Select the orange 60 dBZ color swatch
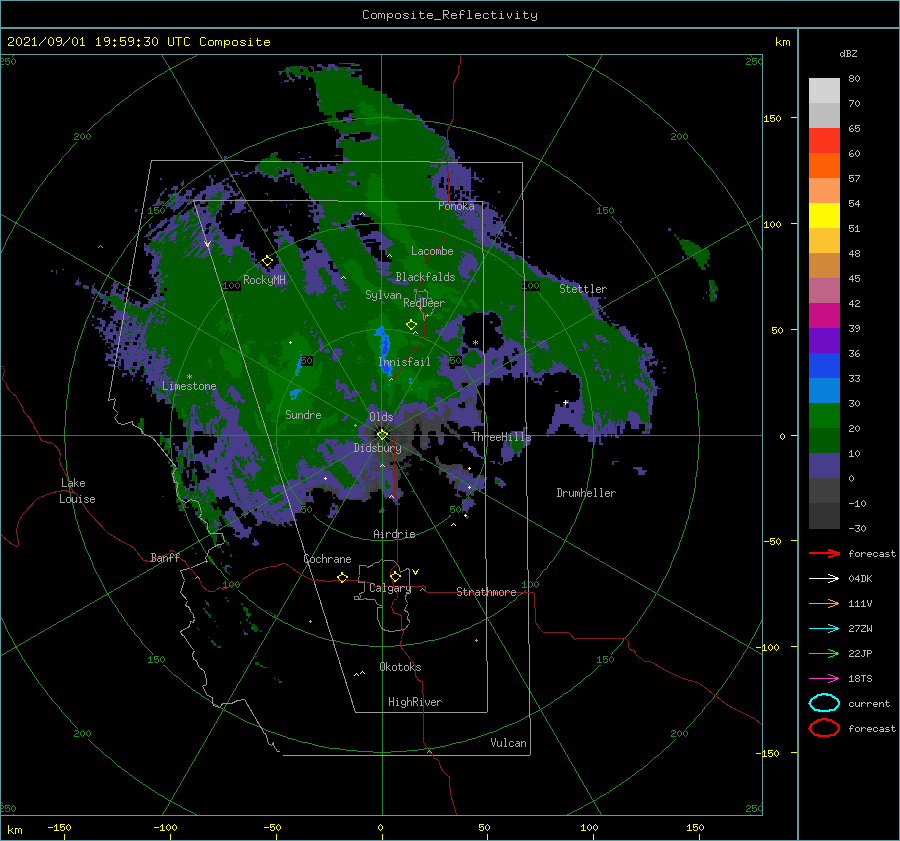Screen dimensions: 900x841 tap(824, 165)
